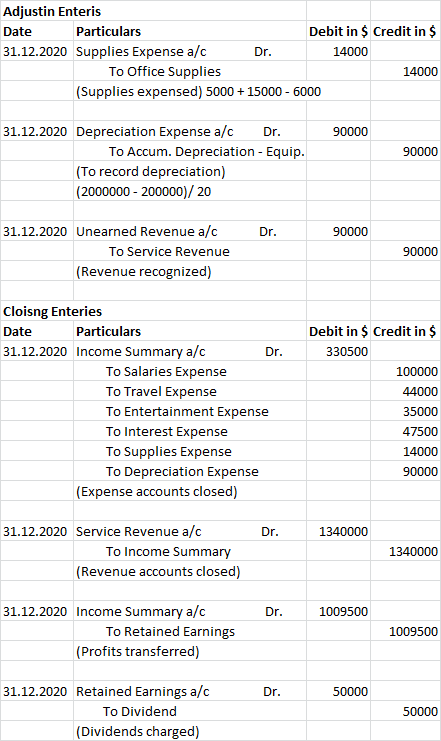This screenshot has height=741, width=441.
Task: Click the 31.12.2020 date beside Unearned Revenue a/c
Action: [36, 231]
